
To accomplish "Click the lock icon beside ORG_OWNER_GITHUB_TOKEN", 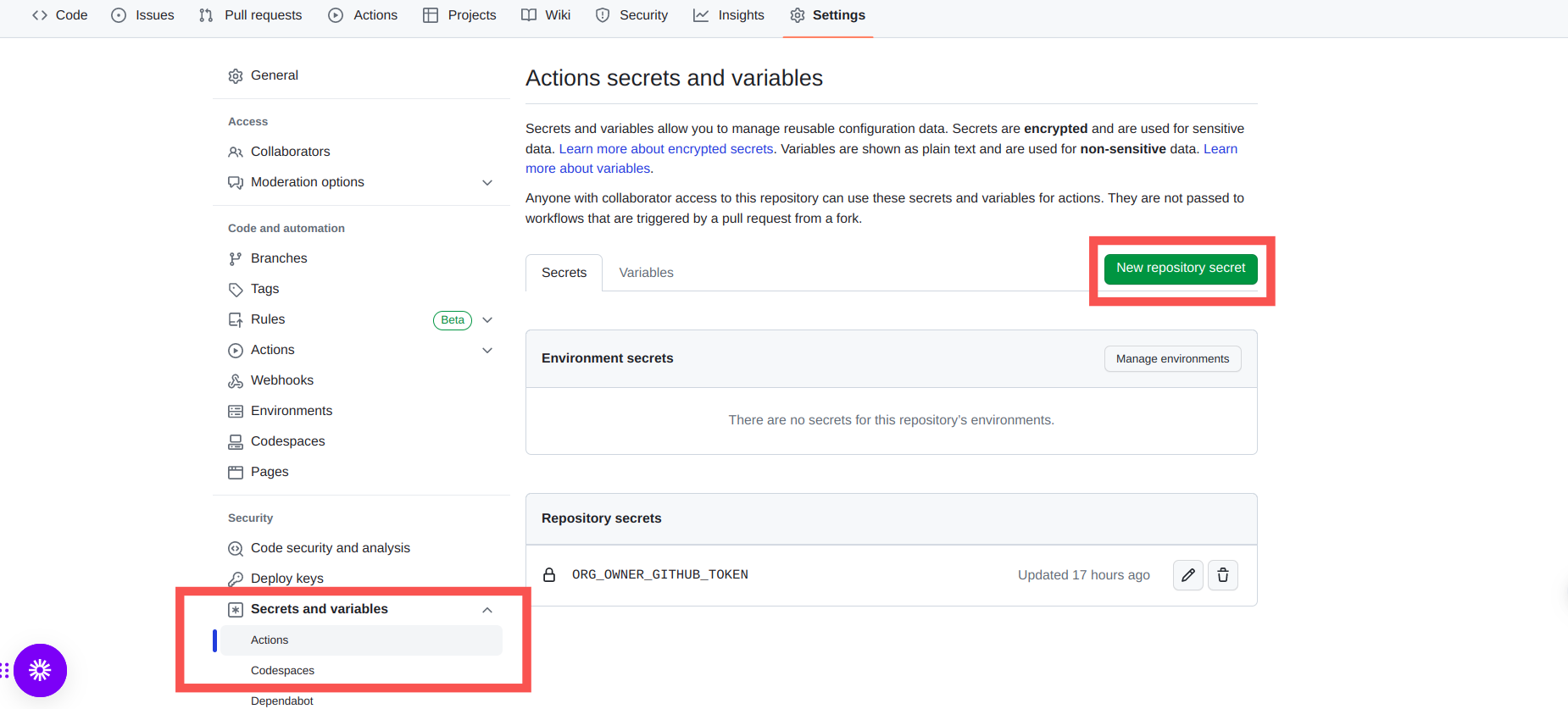I will 549,574.
